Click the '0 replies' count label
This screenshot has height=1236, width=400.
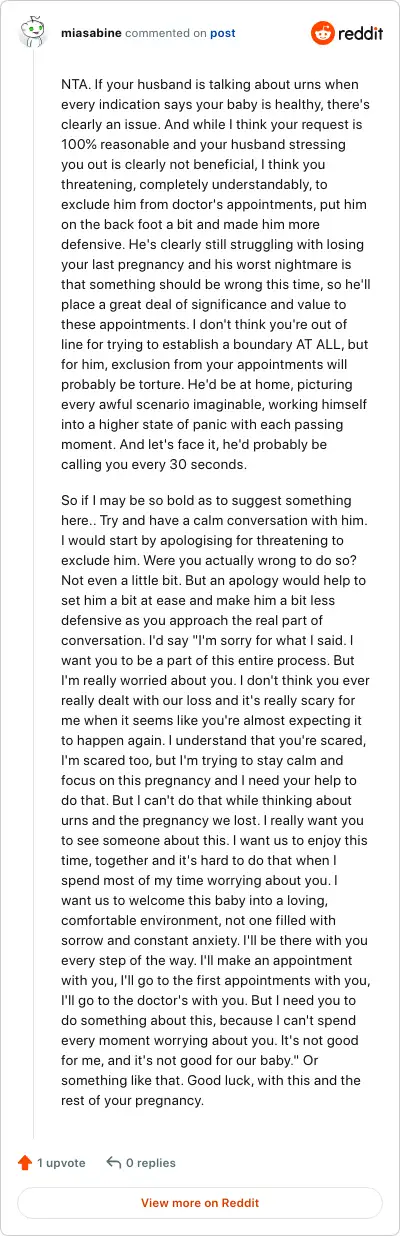point(151,1163)
